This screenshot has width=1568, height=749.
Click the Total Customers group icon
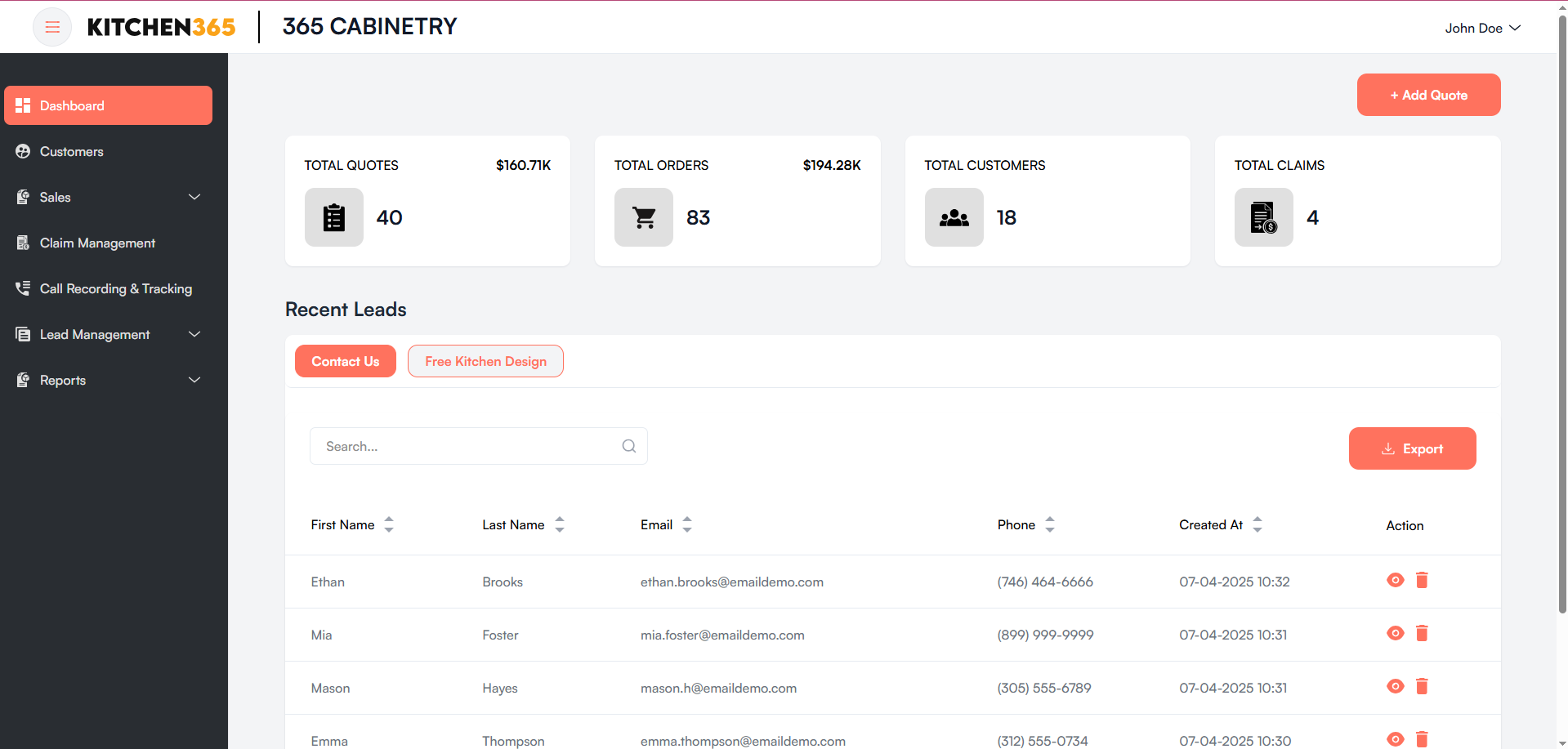pos(954,217)
